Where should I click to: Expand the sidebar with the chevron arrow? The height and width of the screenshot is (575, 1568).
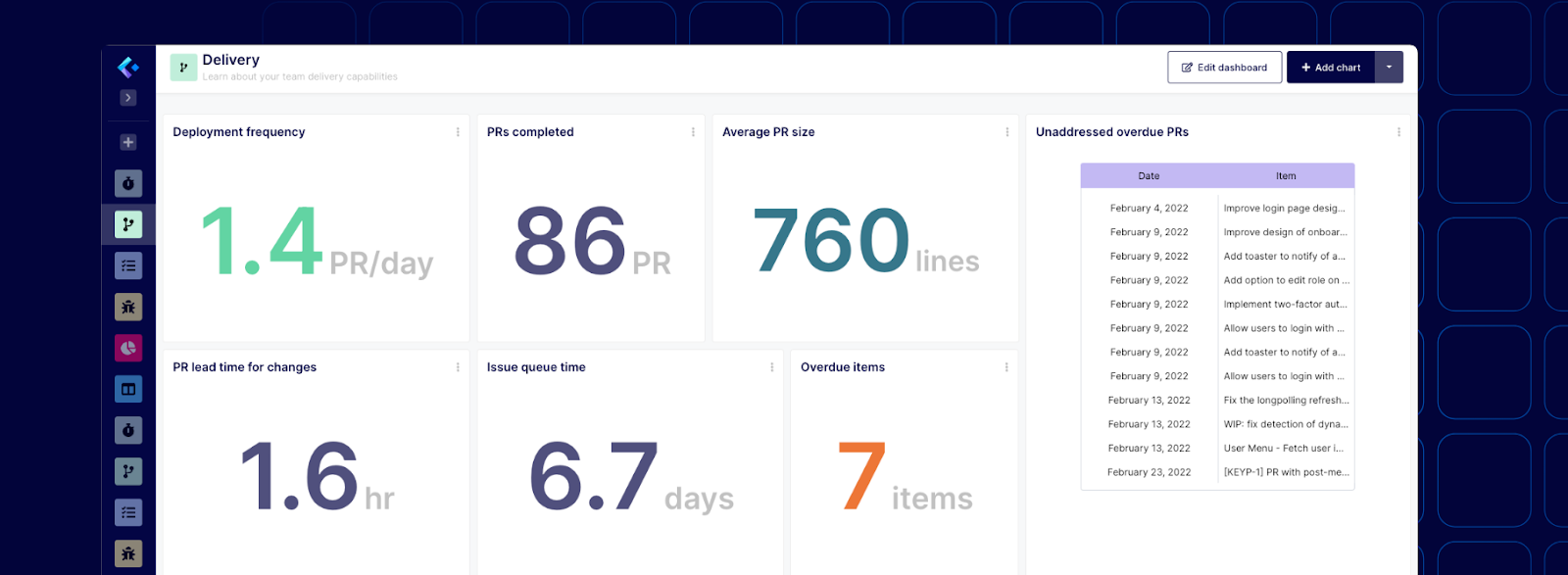click(x=128, y=98)
